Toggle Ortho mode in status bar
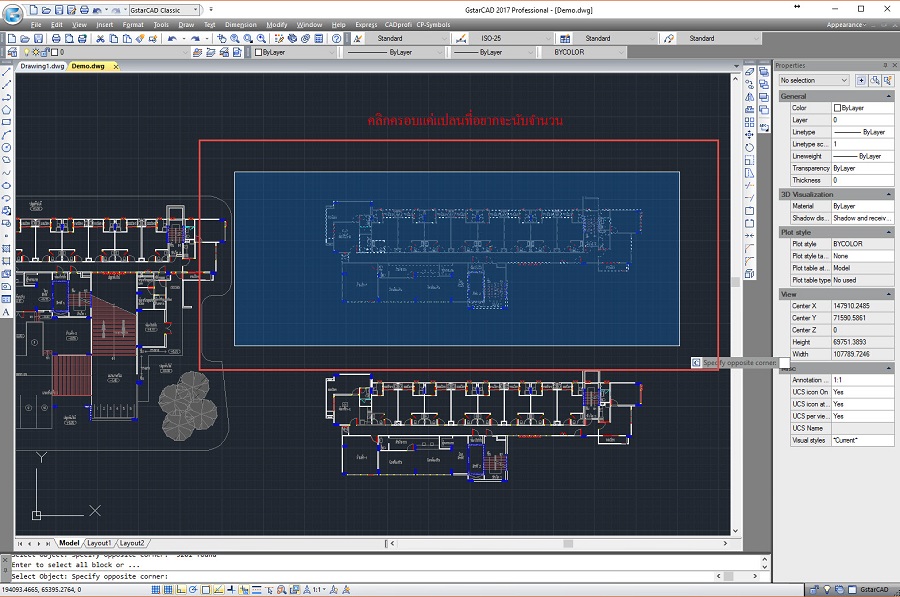900x597 pixels. pos(181,590)
